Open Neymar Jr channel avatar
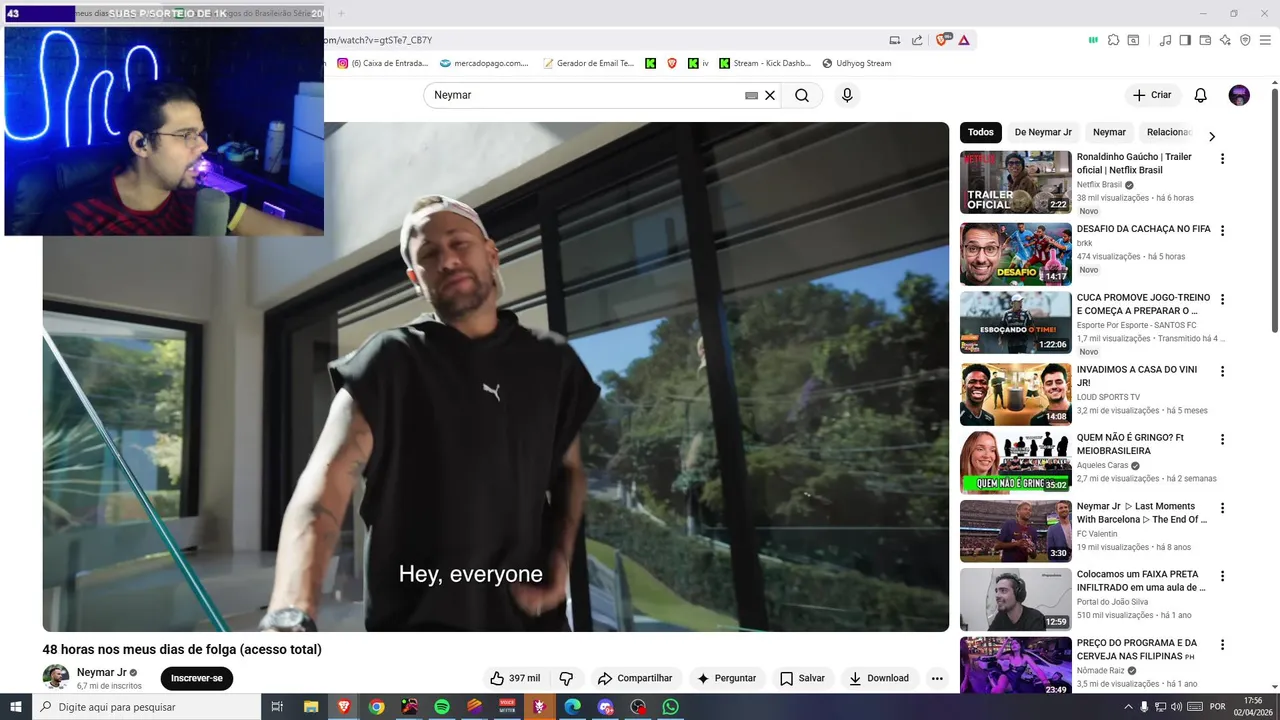Screen dimensions: 1280x720 [56, 677]
